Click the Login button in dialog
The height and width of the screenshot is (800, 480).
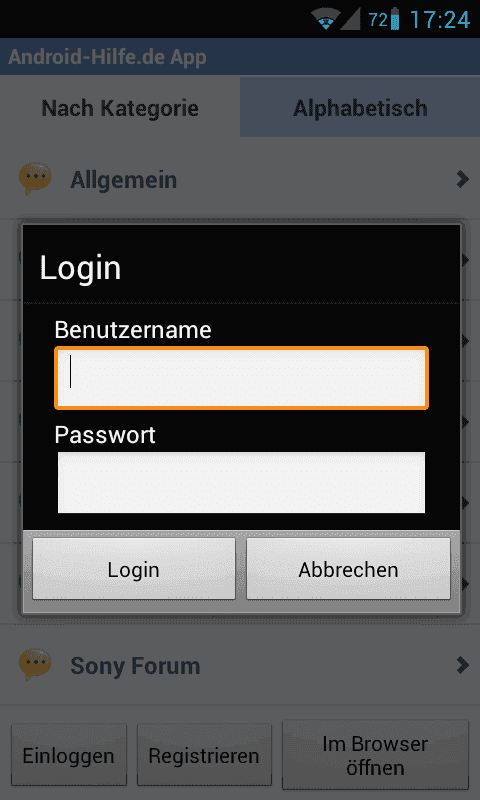click(134, 569)
